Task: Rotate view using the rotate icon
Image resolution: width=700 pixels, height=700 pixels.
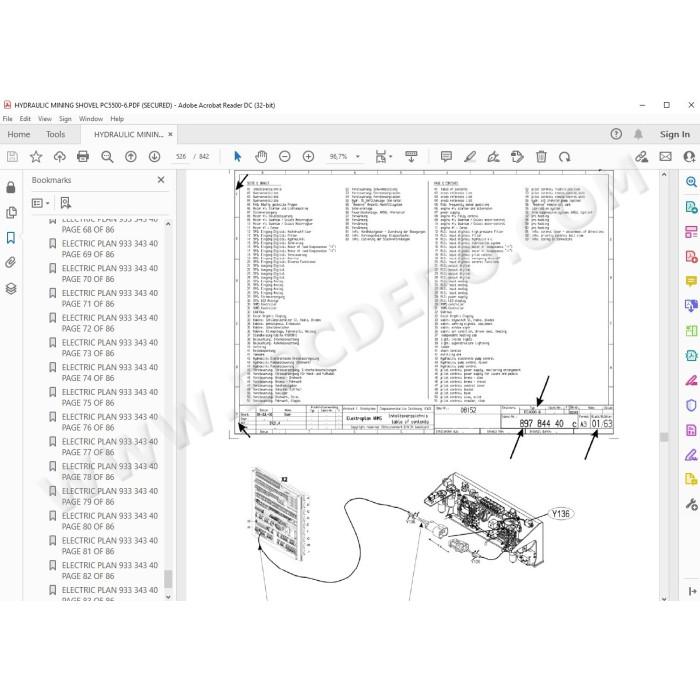Action: 565,157
